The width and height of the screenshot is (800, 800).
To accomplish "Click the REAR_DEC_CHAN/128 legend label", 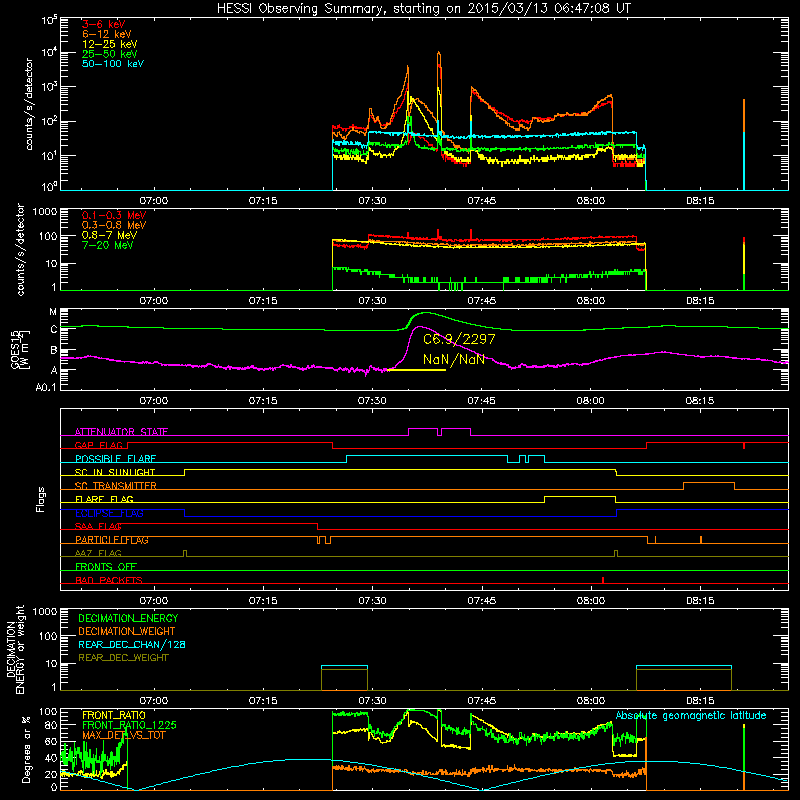I will (x=132, y=644).
